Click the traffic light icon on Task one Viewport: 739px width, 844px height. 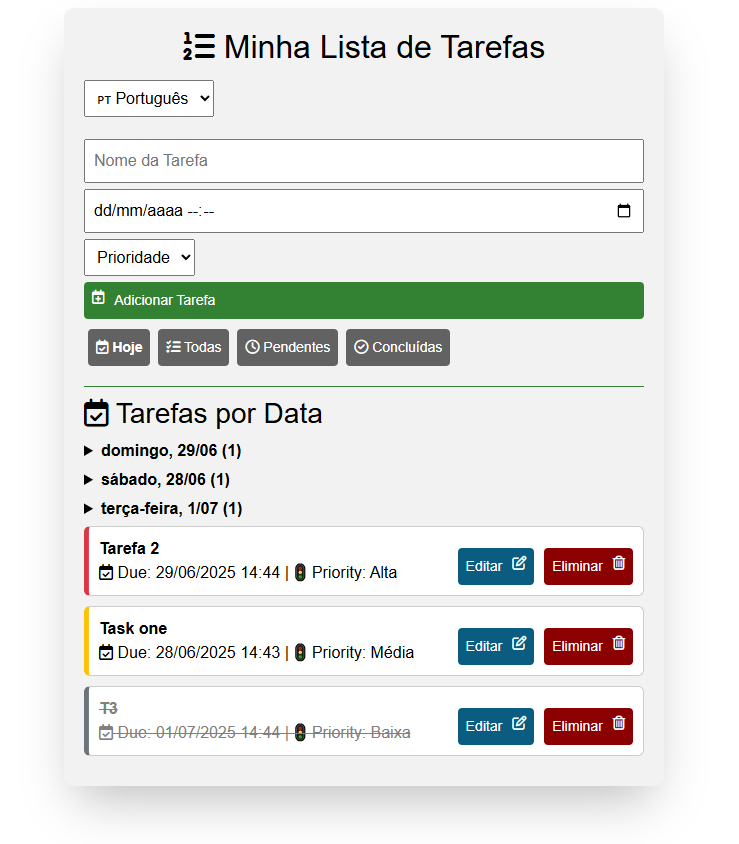coord(300,653)
